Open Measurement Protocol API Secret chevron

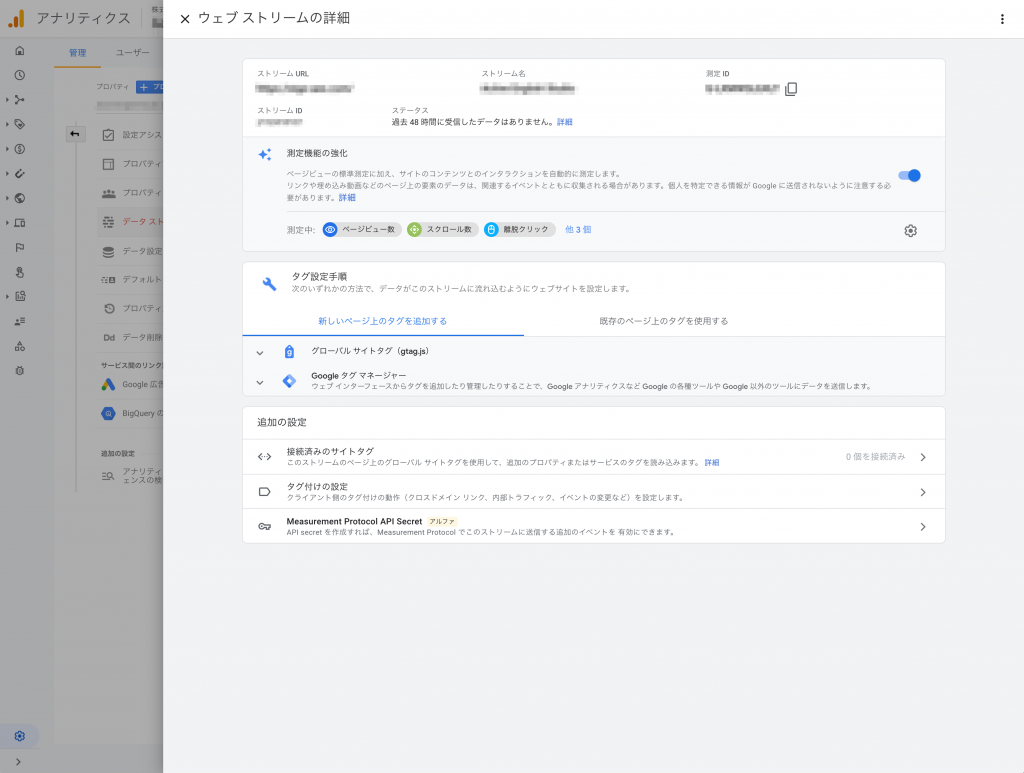[923, 527]
